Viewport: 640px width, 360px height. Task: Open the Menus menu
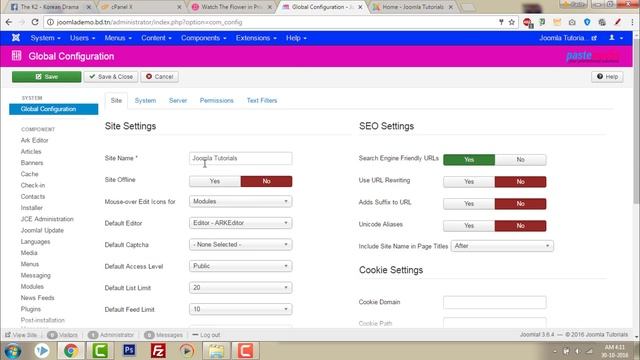click(118, 38)
